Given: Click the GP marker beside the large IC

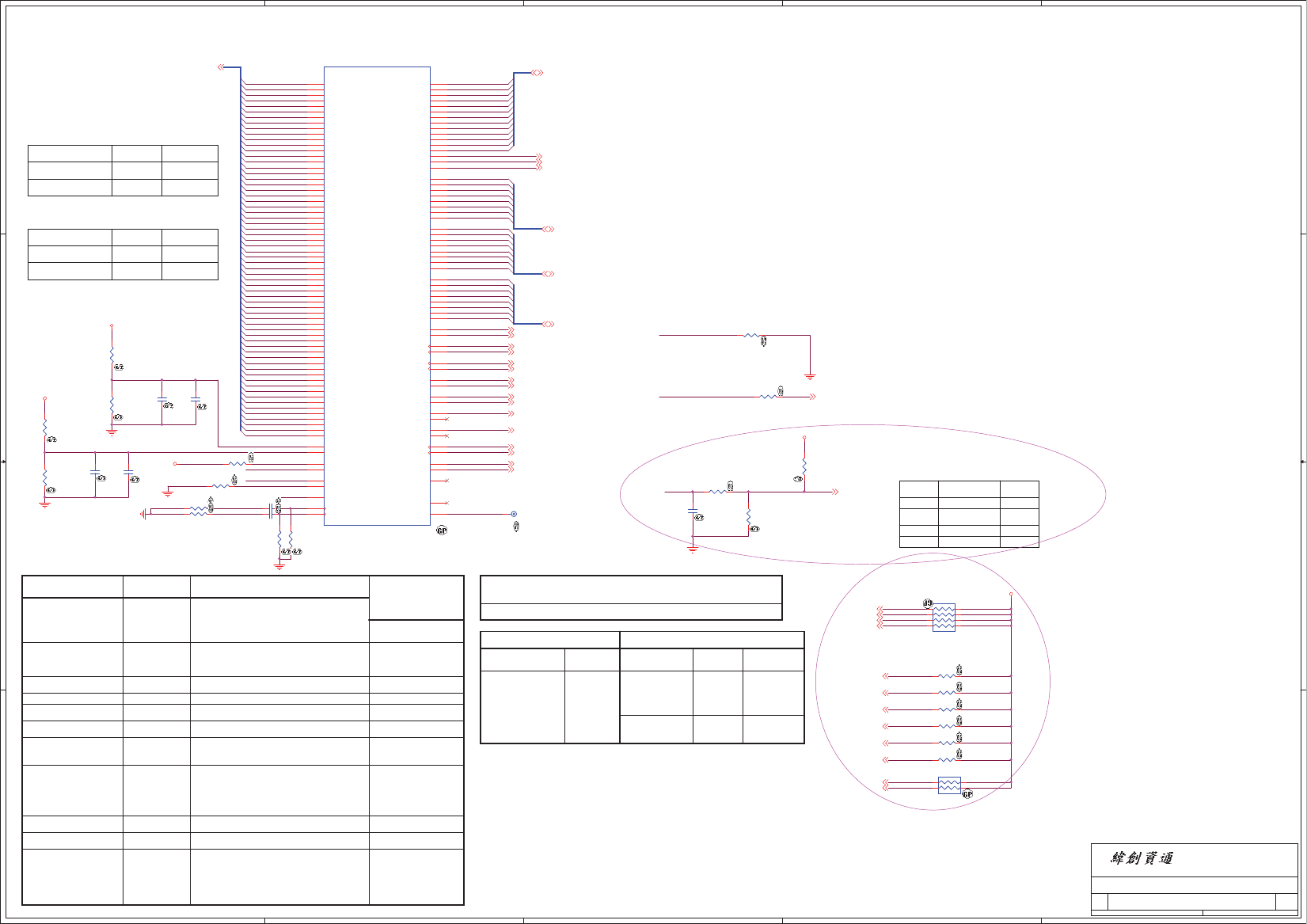Looking at the screenshot, I should tap(442, 530).
